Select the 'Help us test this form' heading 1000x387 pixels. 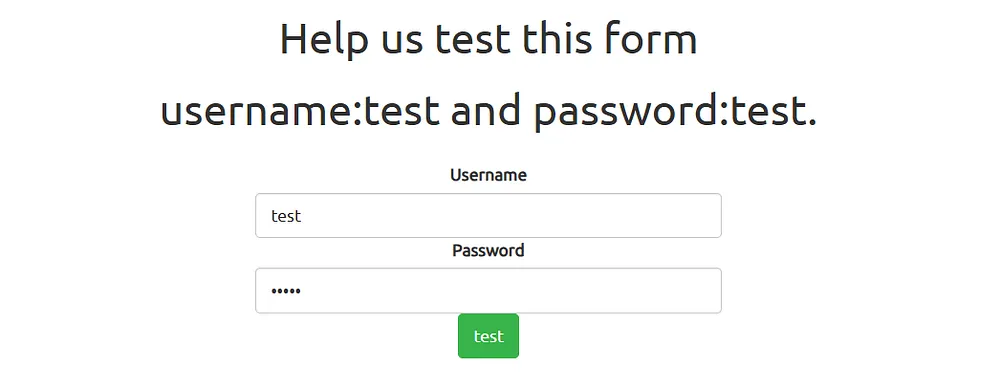(x=488, y=38)
